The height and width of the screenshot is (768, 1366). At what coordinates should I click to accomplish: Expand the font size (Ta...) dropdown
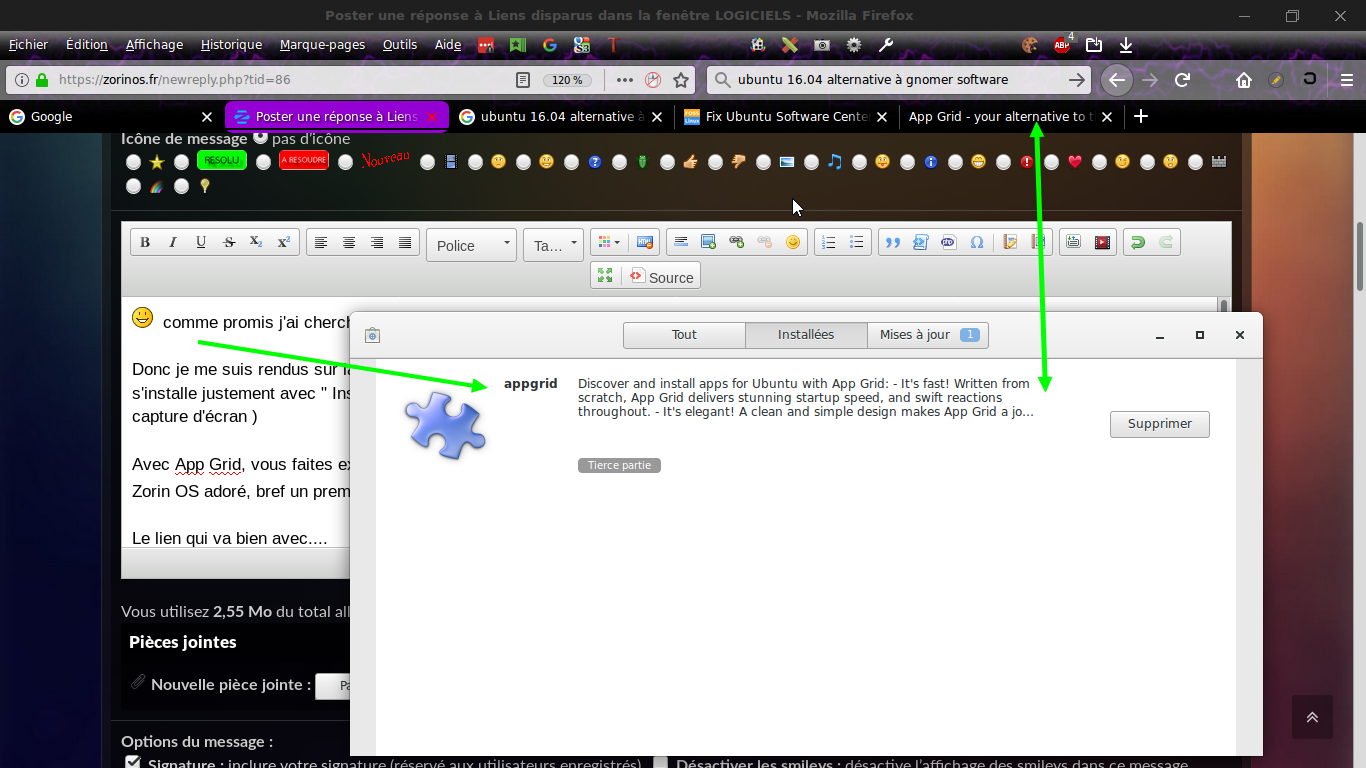(553, 245)
